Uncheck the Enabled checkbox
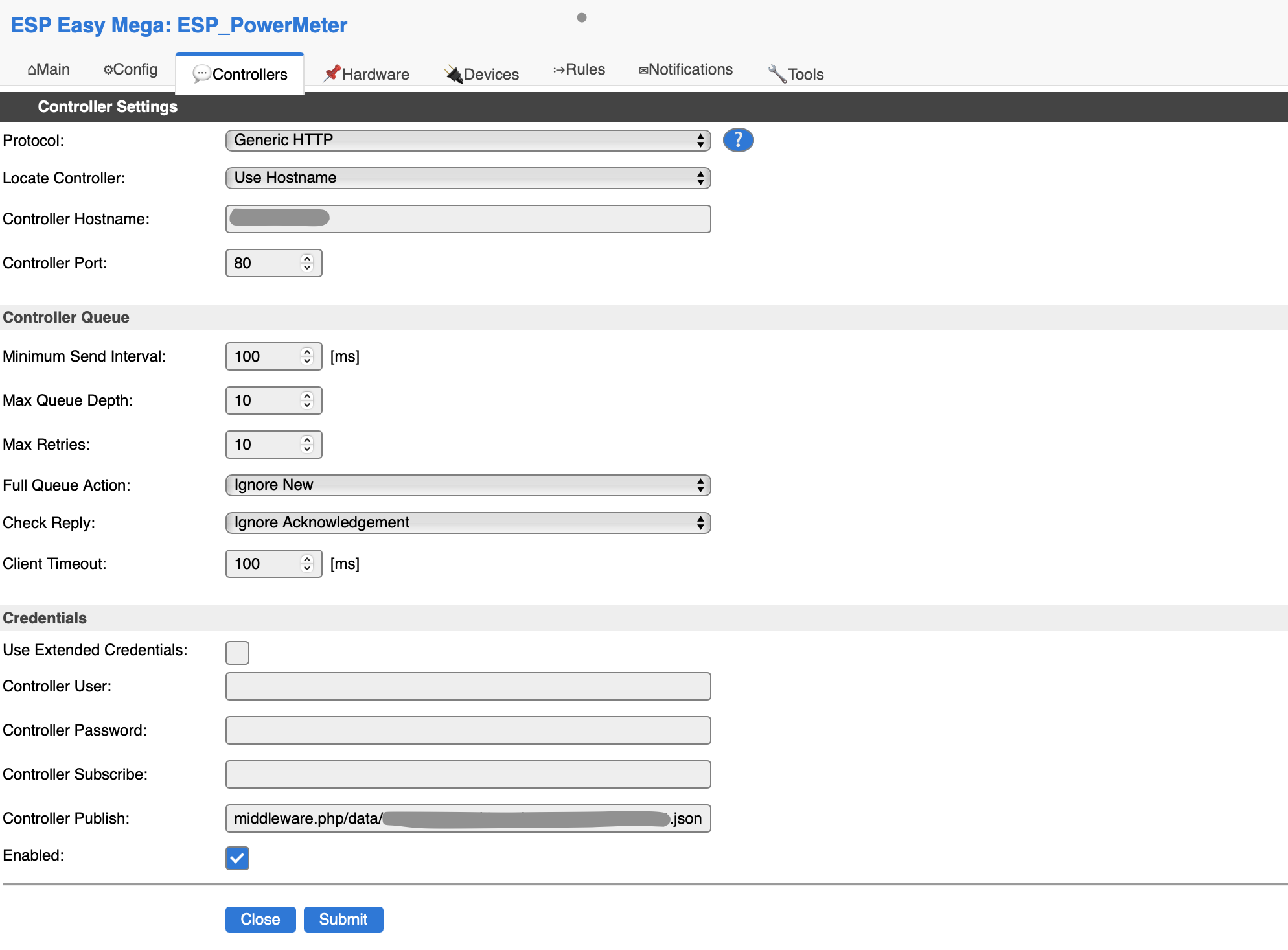 tap(237, 858)
